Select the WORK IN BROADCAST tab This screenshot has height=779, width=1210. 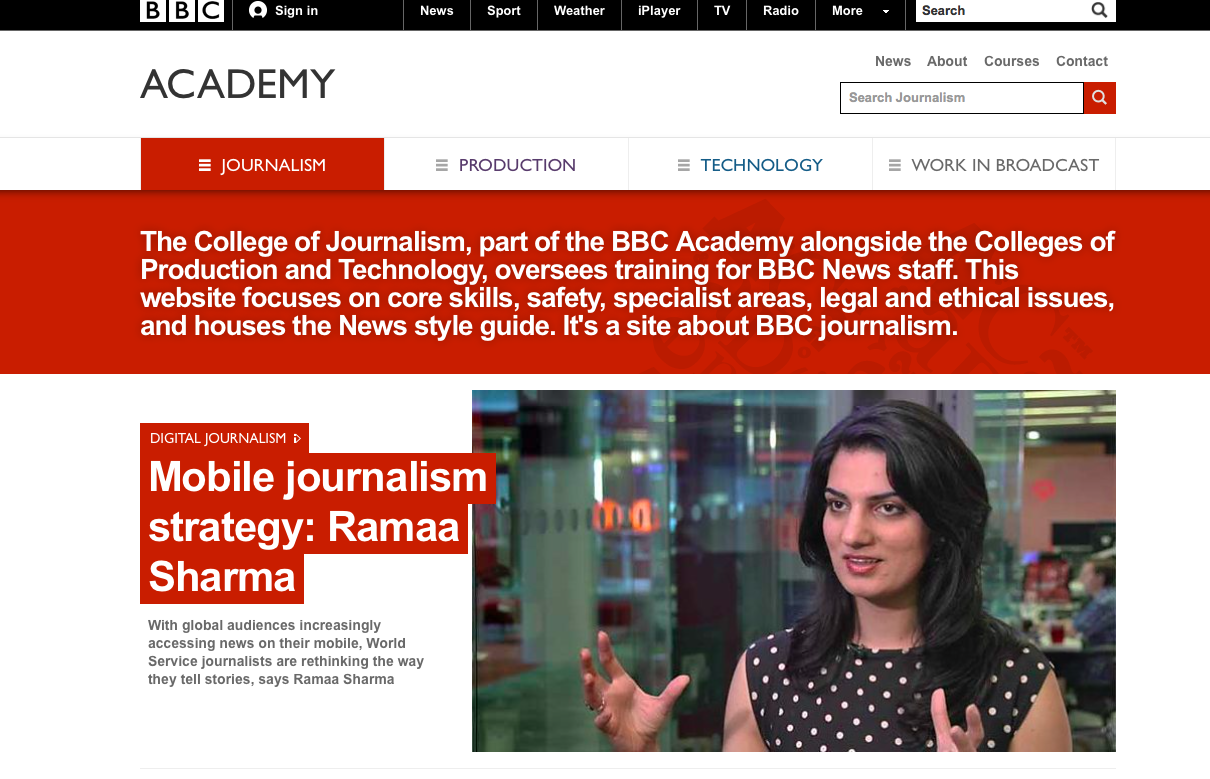point(994,164)
